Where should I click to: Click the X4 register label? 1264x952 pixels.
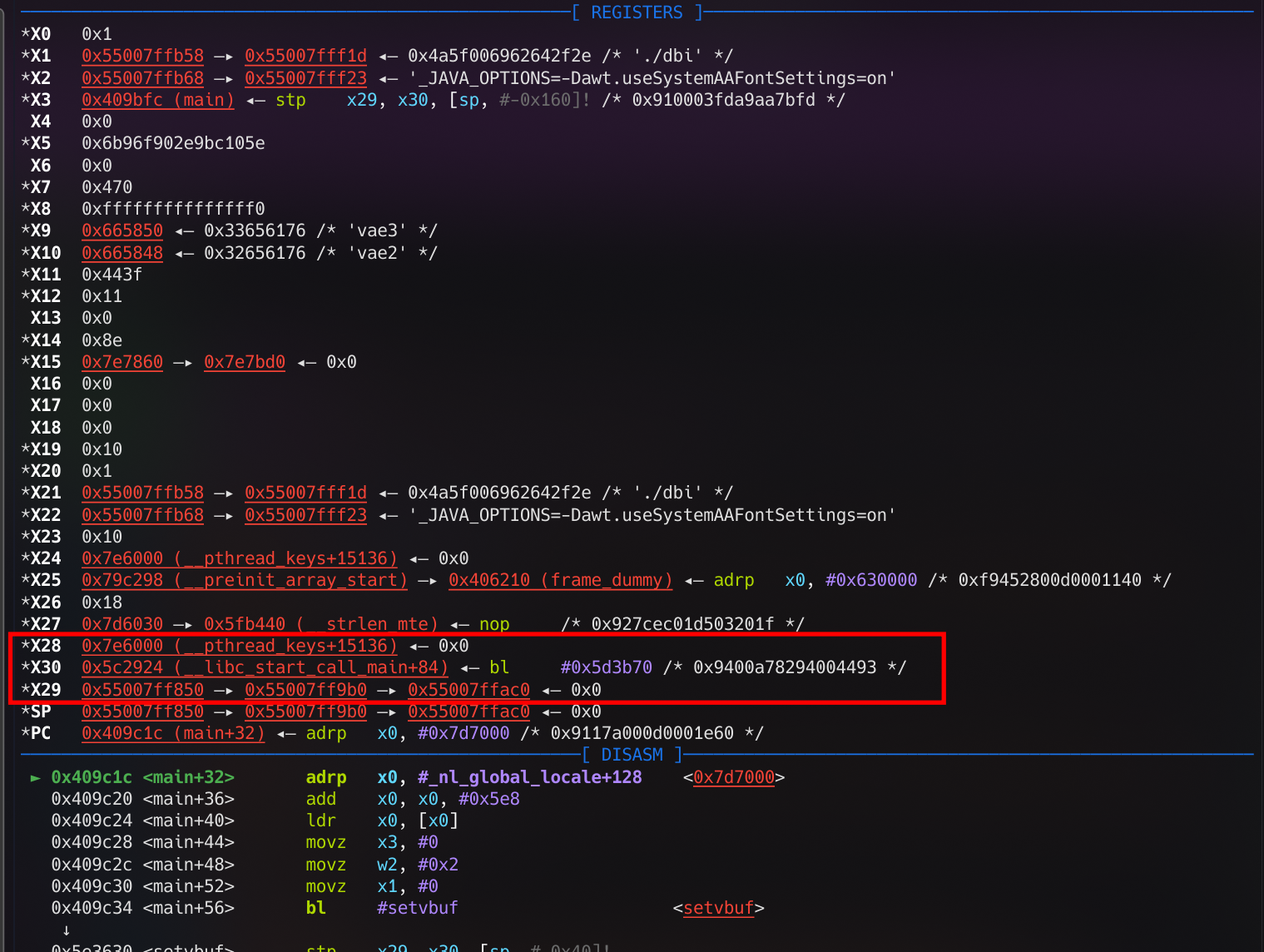click(x=41, y=121)
